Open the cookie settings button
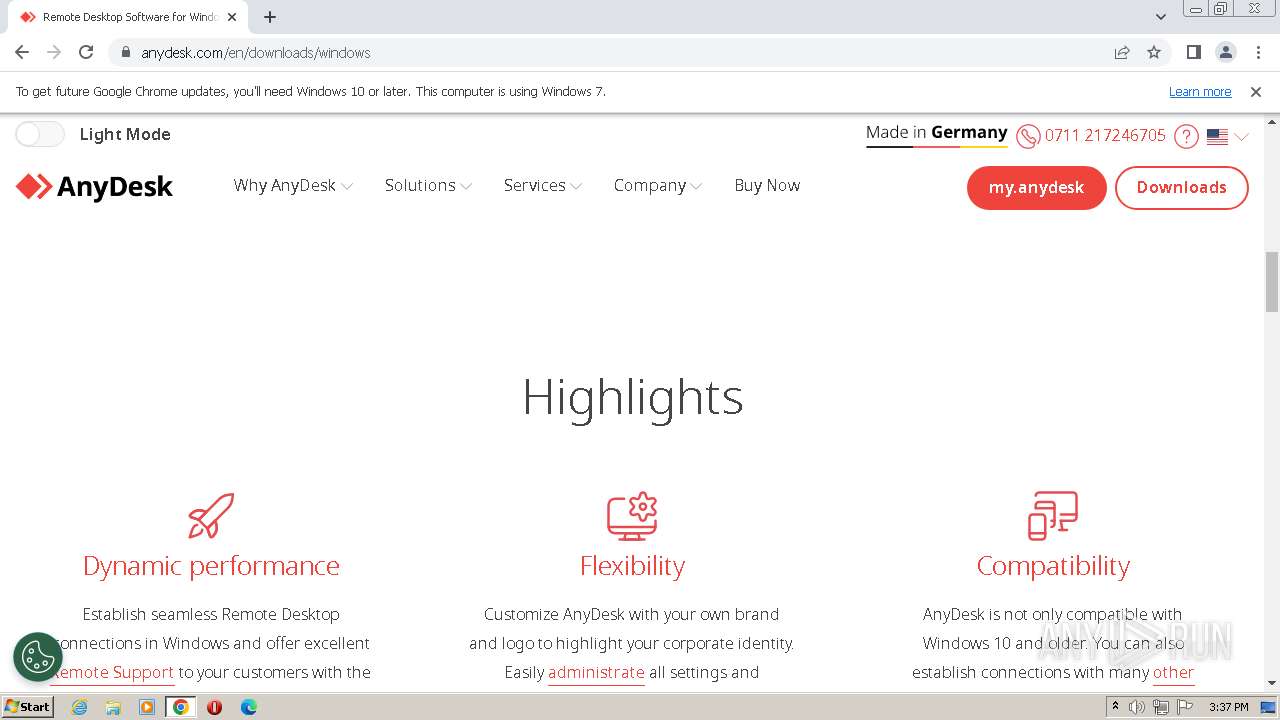The width and height of the screenshot is (1280, 720). 38,657
